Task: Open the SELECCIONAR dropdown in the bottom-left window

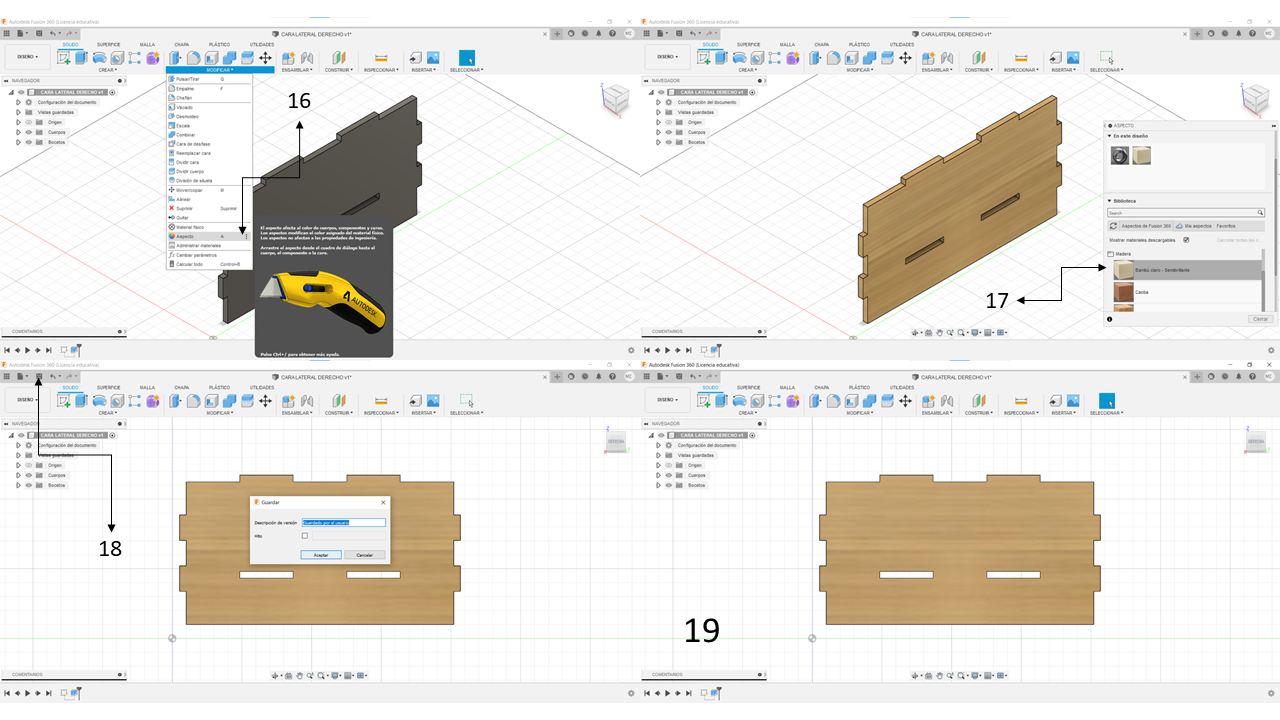Action: point(466,413)
